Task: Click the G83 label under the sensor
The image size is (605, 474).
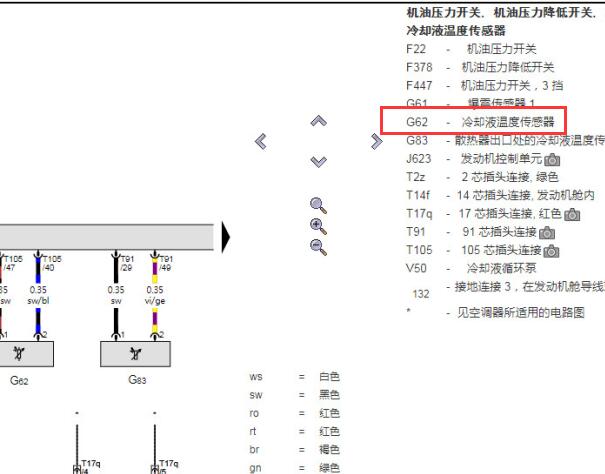Action: tap(137, 380)
